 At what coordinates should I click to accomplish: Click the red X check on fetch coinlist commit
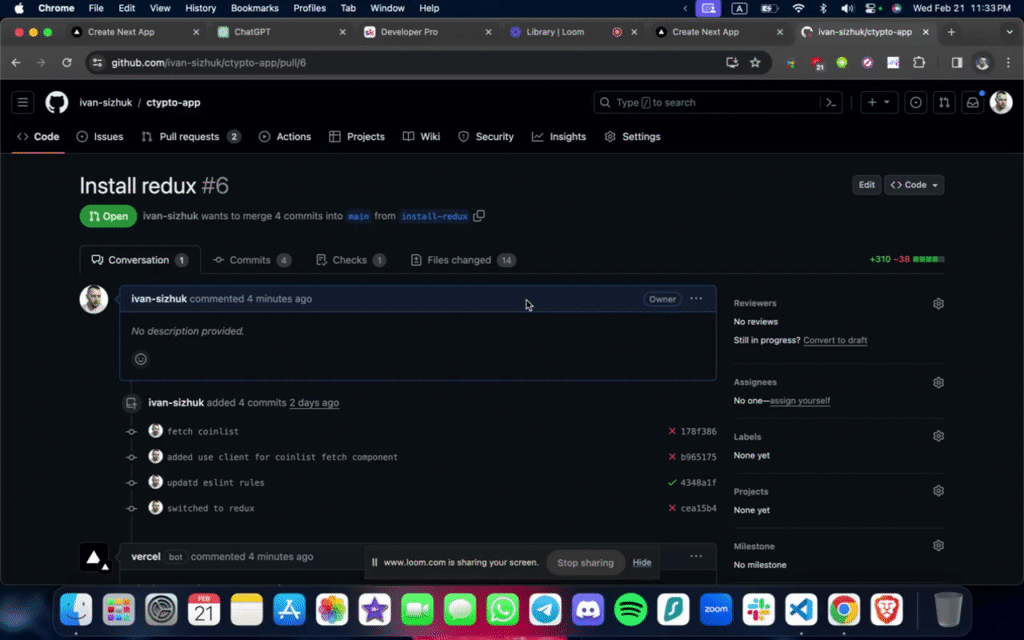[x=671, y=432]
